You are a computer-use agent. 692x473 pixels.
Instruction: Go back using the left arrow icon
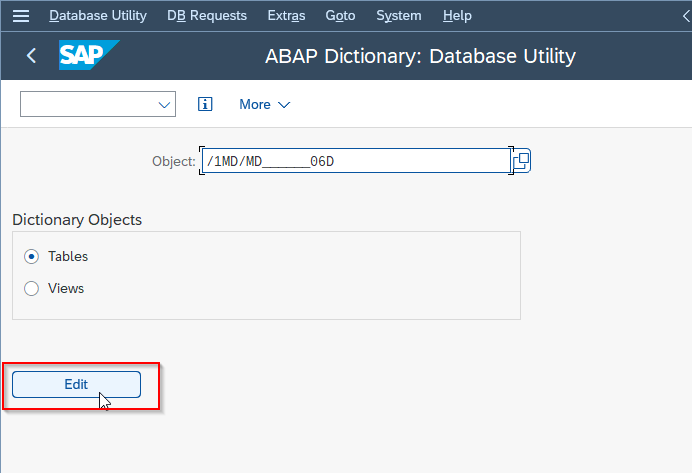click(31, 56)
